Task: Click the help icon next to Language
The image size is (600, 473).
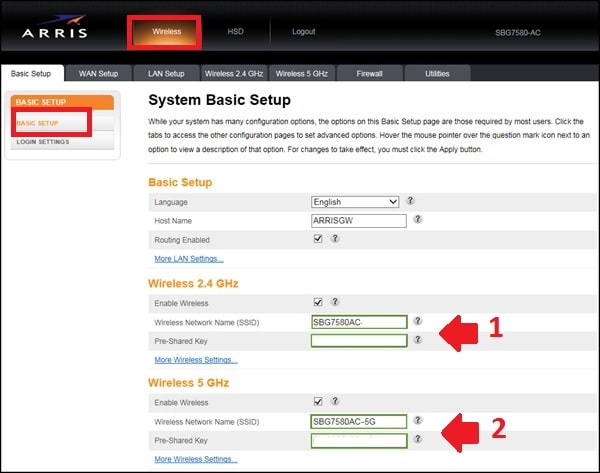Action: point(411,202)
